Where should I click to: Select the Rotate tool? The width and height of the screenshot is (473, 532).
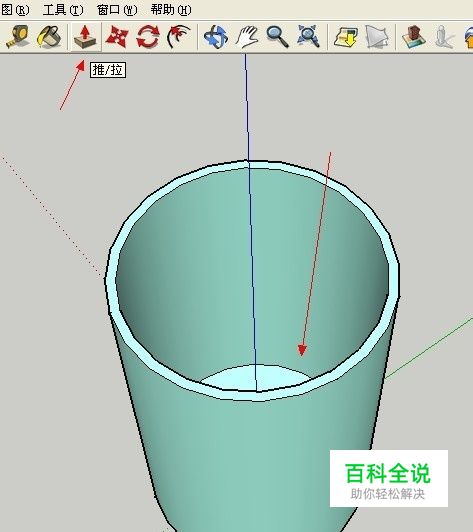pyautogui.click(x=148, y=37)
